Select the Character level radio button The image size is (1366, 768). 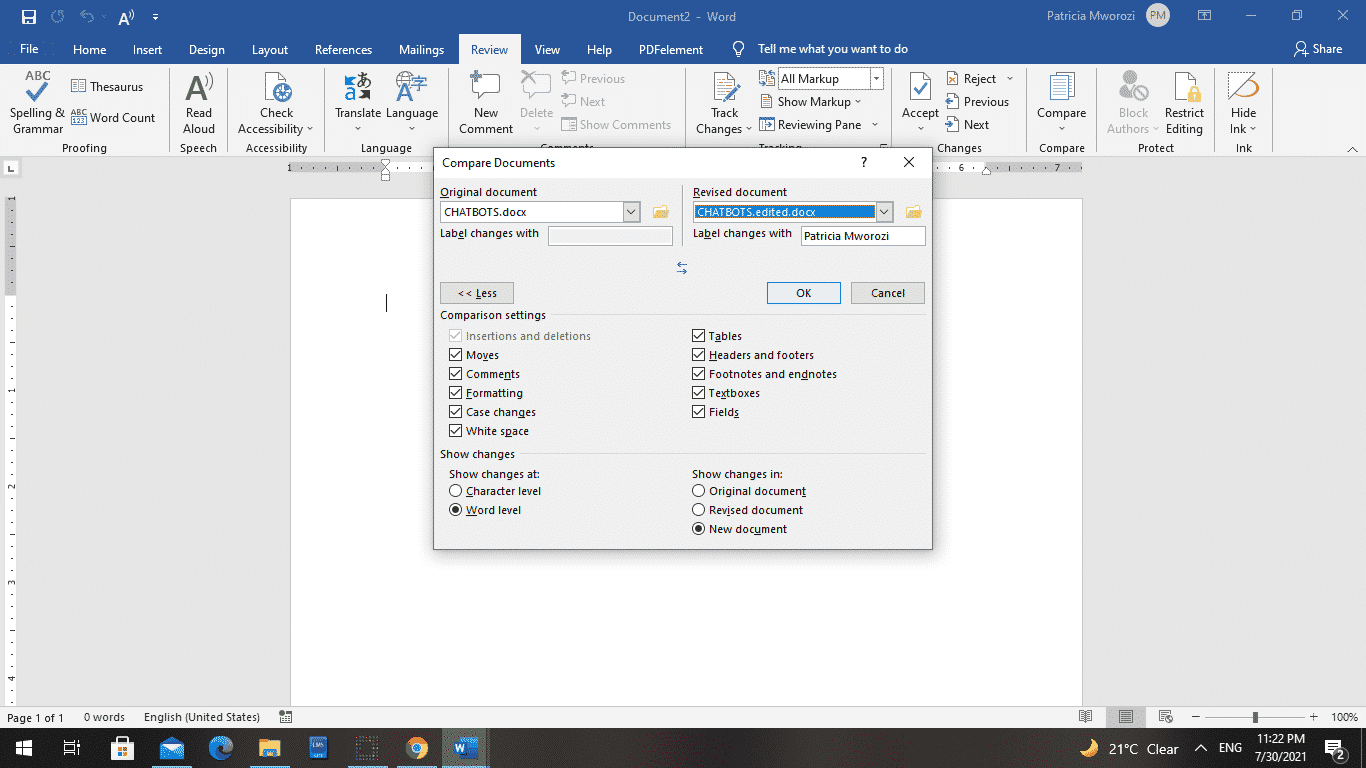coord(456,490)
